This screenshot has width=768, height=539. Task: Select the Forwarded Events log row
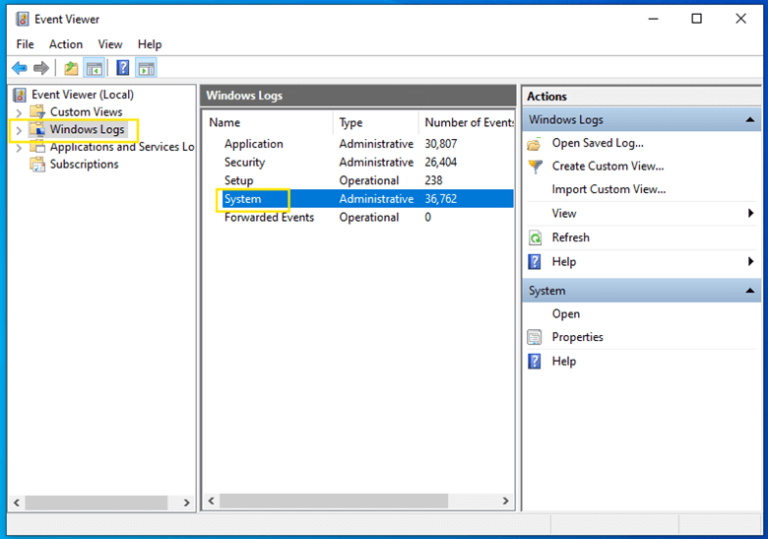pos(359,217)
